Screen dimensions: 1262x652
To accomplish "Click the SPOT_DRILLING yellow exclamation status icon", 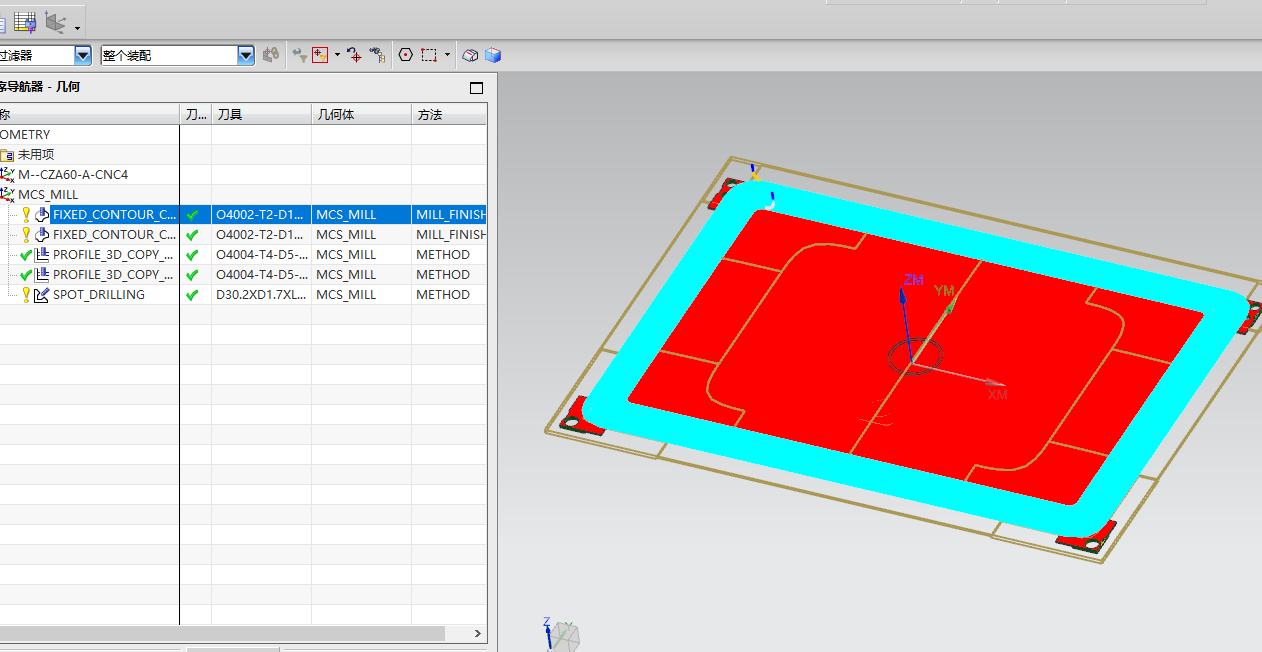I will (x=26, y=294).
